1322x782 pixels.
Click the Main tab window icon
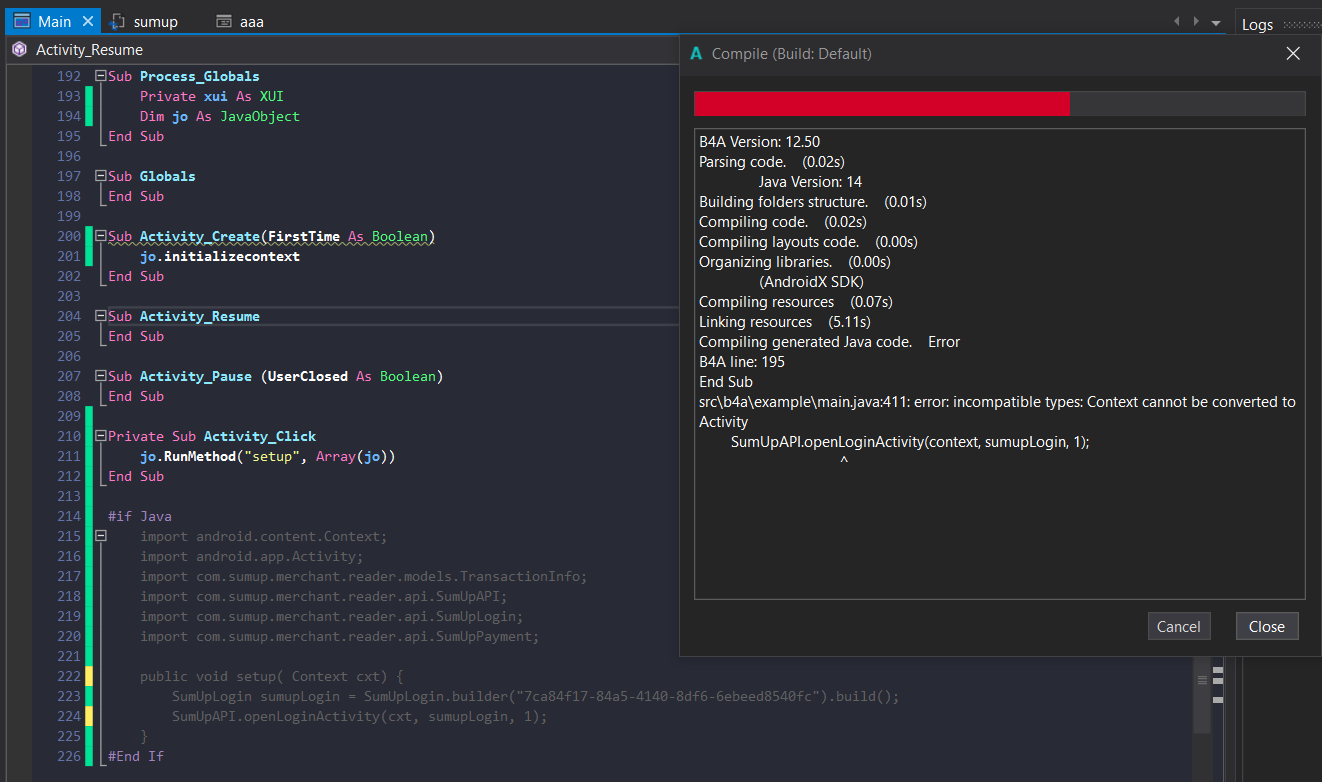(21, 21)
